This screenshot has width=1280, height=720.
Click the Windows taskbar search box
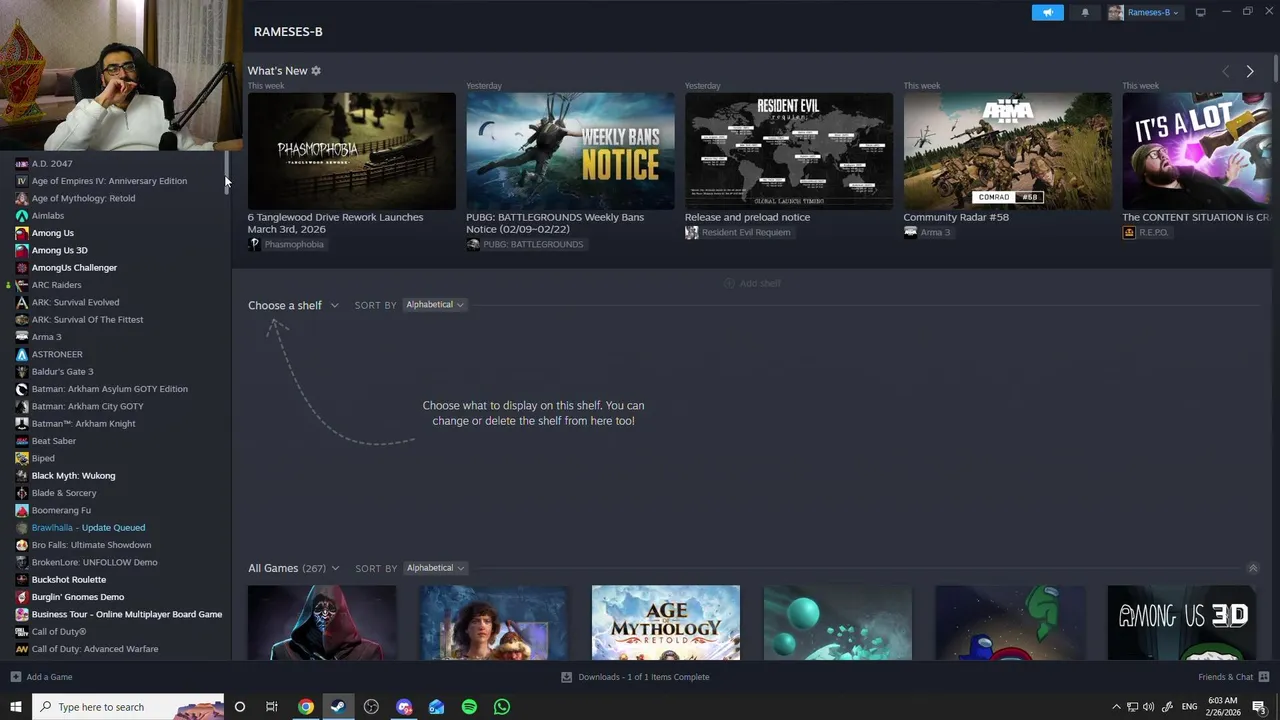[x=128, y=707]
